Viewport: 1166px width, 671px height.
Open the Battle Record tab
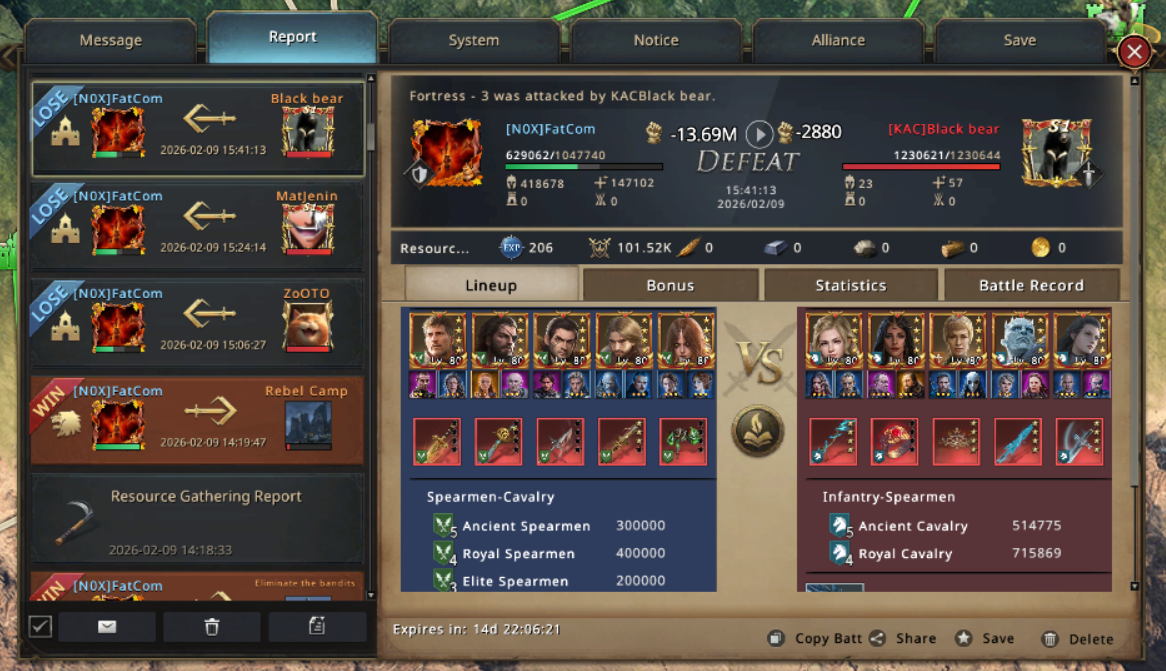pos(1031,286)
